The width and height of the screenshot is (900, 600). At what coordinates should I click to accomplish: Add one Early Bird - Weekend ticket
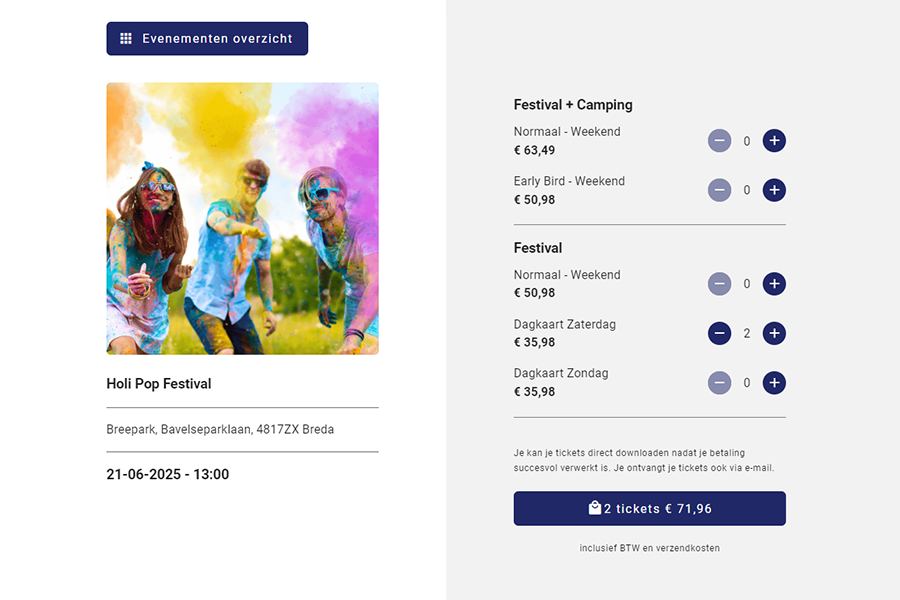774,190
